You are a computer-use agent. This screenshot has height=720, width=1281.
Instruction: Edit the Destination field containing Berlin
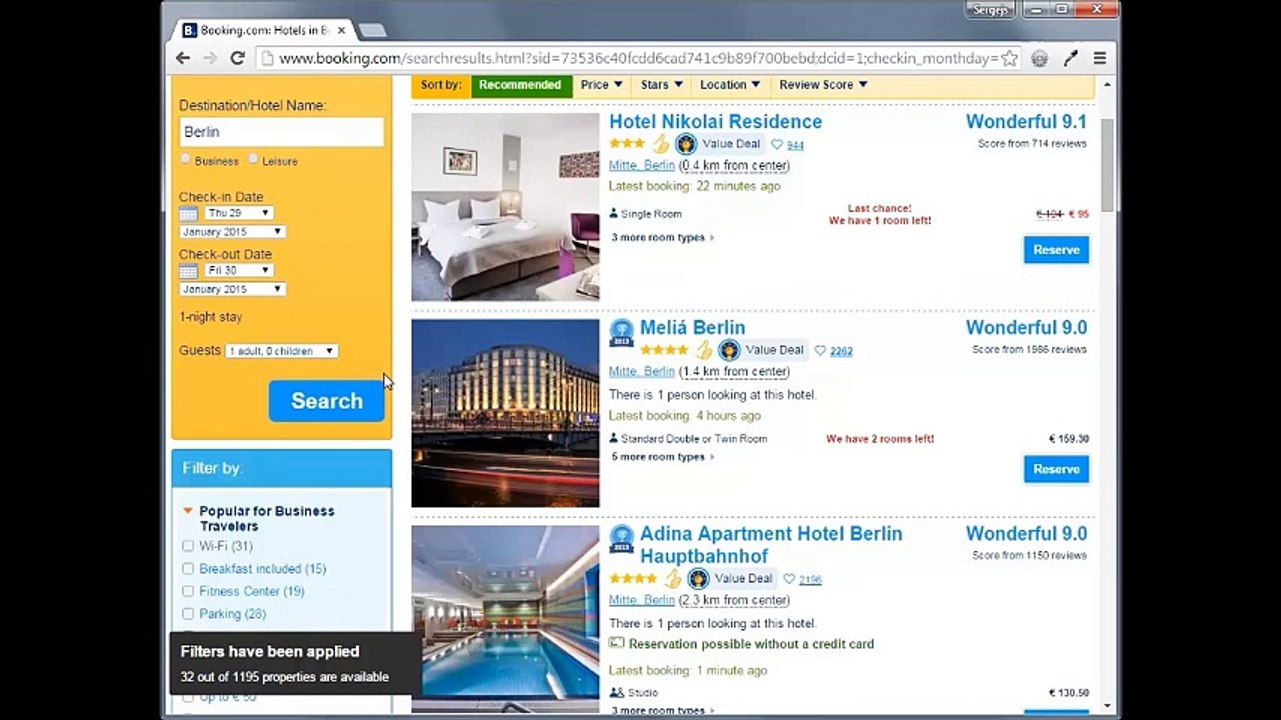click(281, 132)
